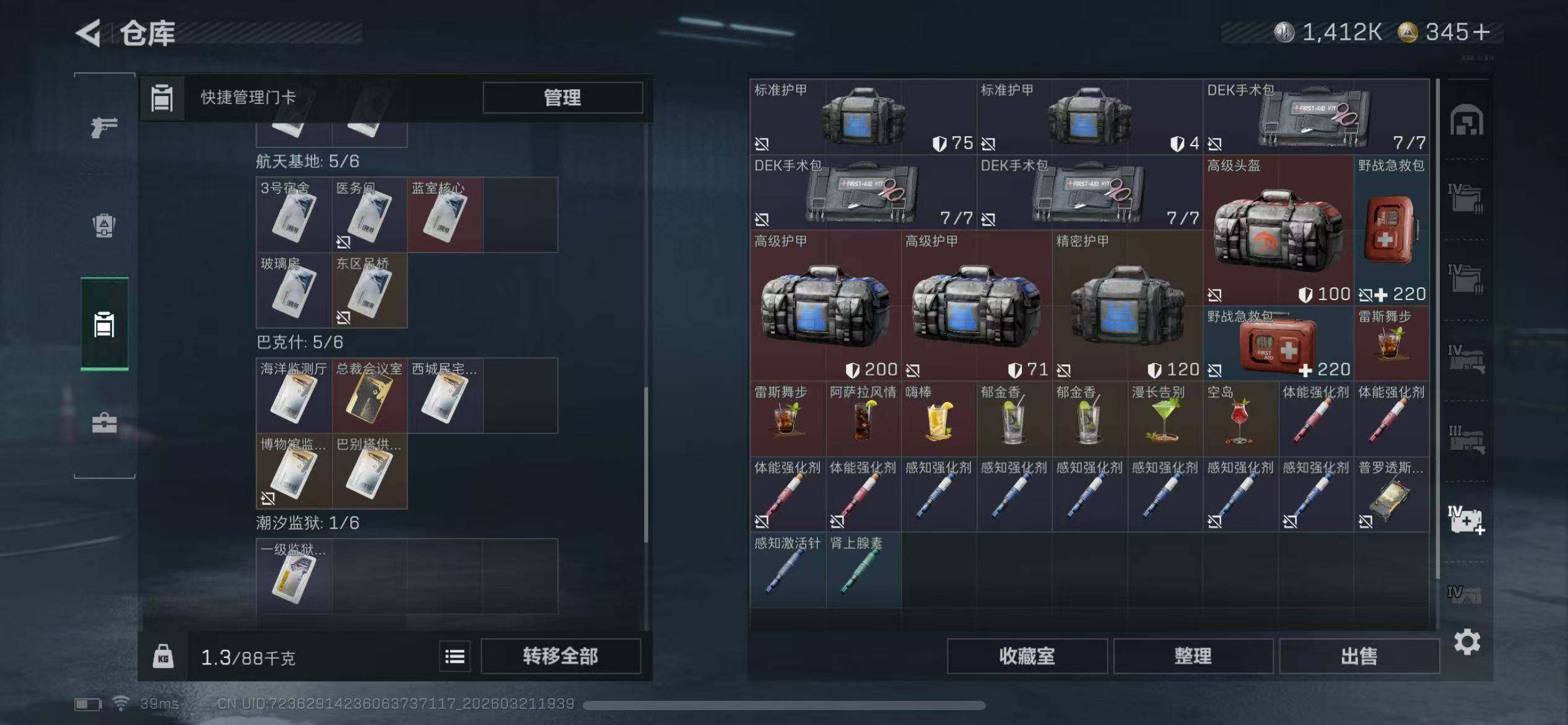
Task: Open the weapons pistol tab in sidebar
Action: coord(104,127)
